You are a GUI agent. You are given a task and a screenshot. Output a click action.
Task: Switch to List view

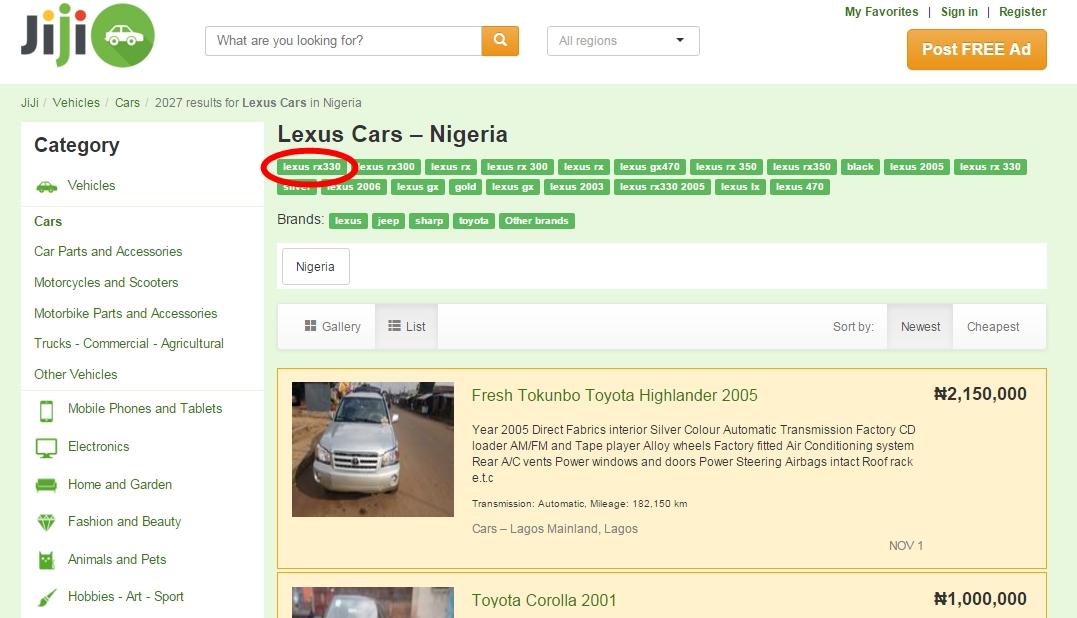(x=407, y=327)
